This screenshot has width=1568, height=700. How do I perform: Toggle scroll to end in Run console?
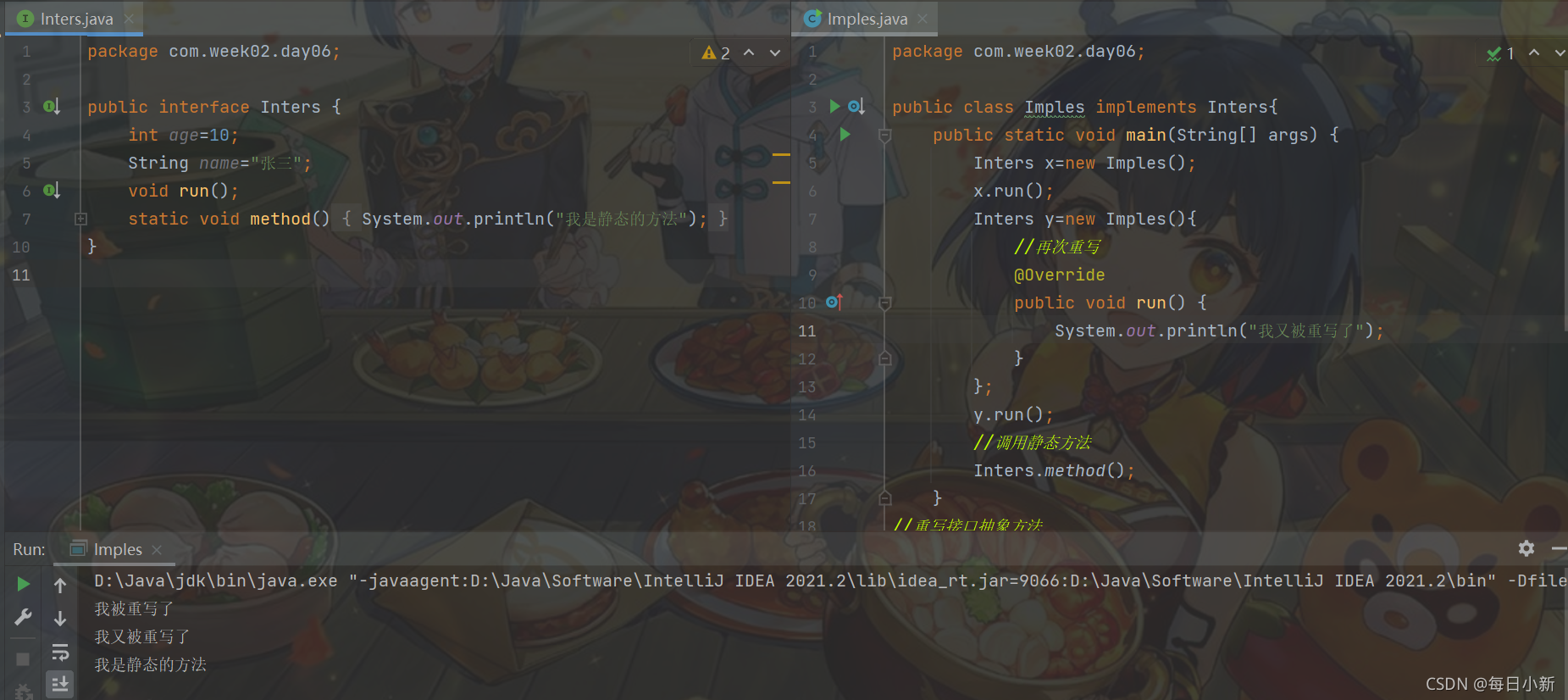pos(60,683)
